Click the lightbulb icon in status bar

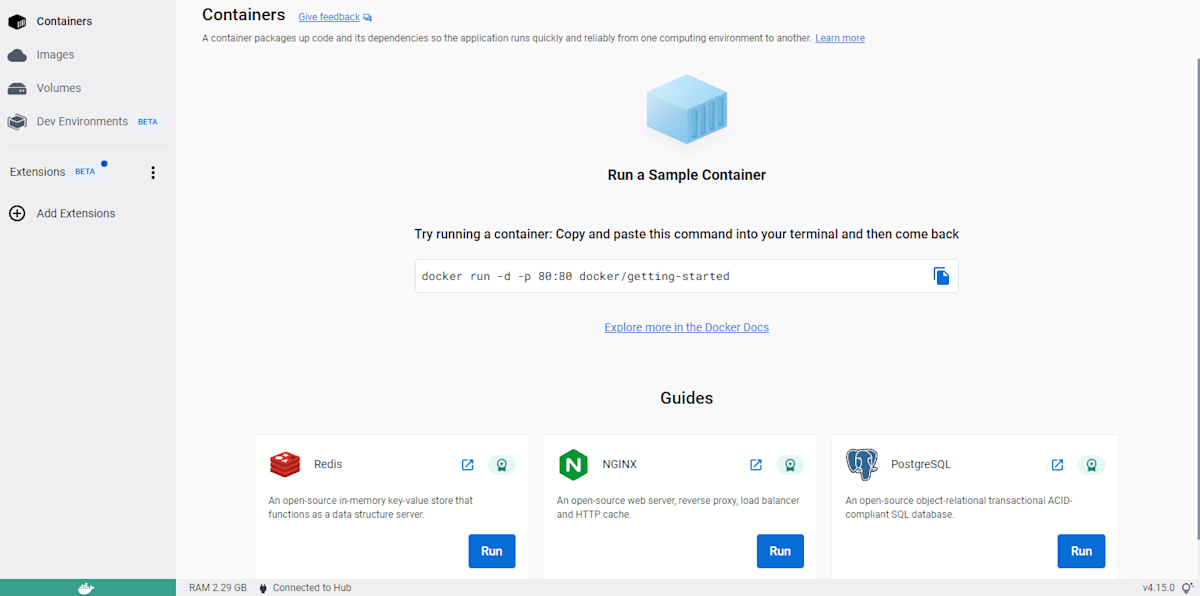1187,588
